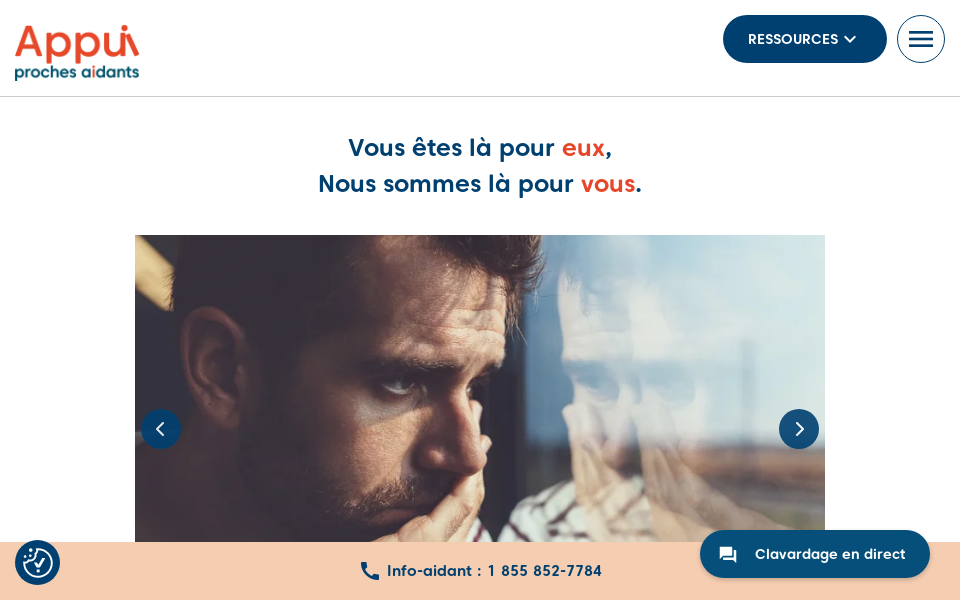Select the "proches aidants" tagline under logo
The image size is (960, 600).
point(77,72)
